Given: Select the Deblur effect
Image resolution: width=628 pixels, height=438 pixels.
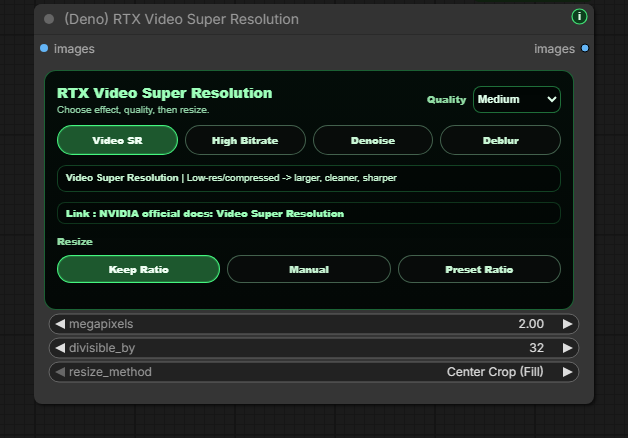Looking at the screenshot, I should (x=500, y=140).
